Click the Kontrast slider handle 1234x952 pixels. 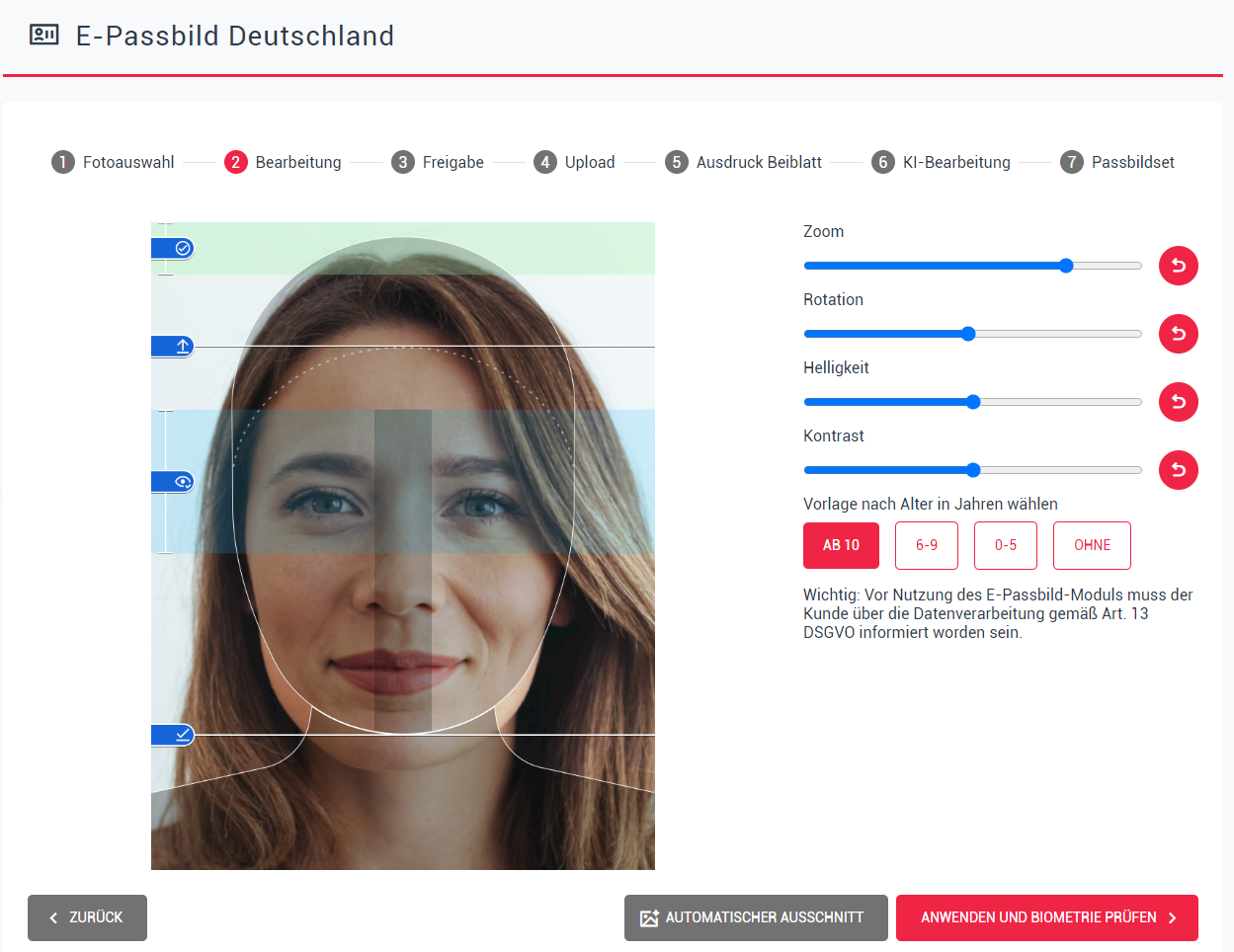click(973, 470)
